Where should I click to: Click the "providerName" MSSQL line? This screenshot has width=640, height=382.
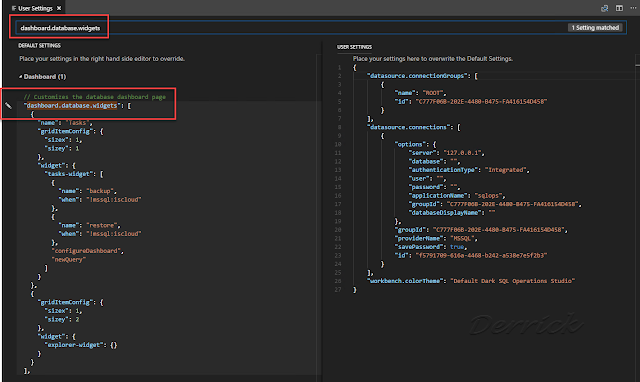point(436,238)
